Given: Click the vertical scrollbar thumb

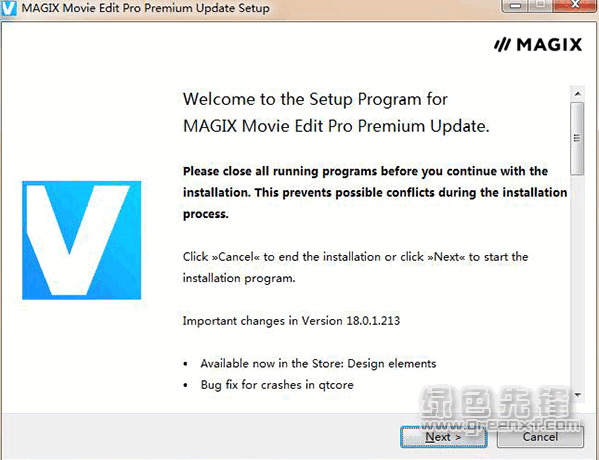Looking at the screenshot, I should click(578, 138).
